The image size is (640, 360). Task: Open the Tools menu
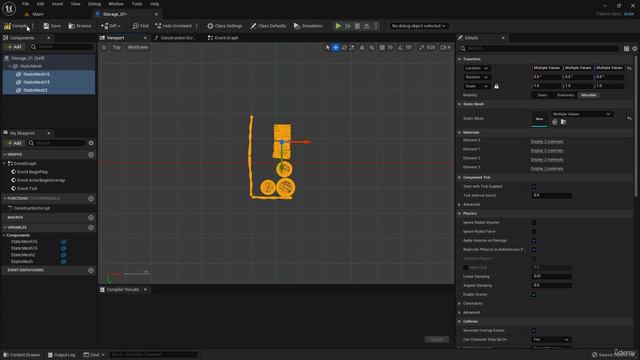(x=137, y=4)
